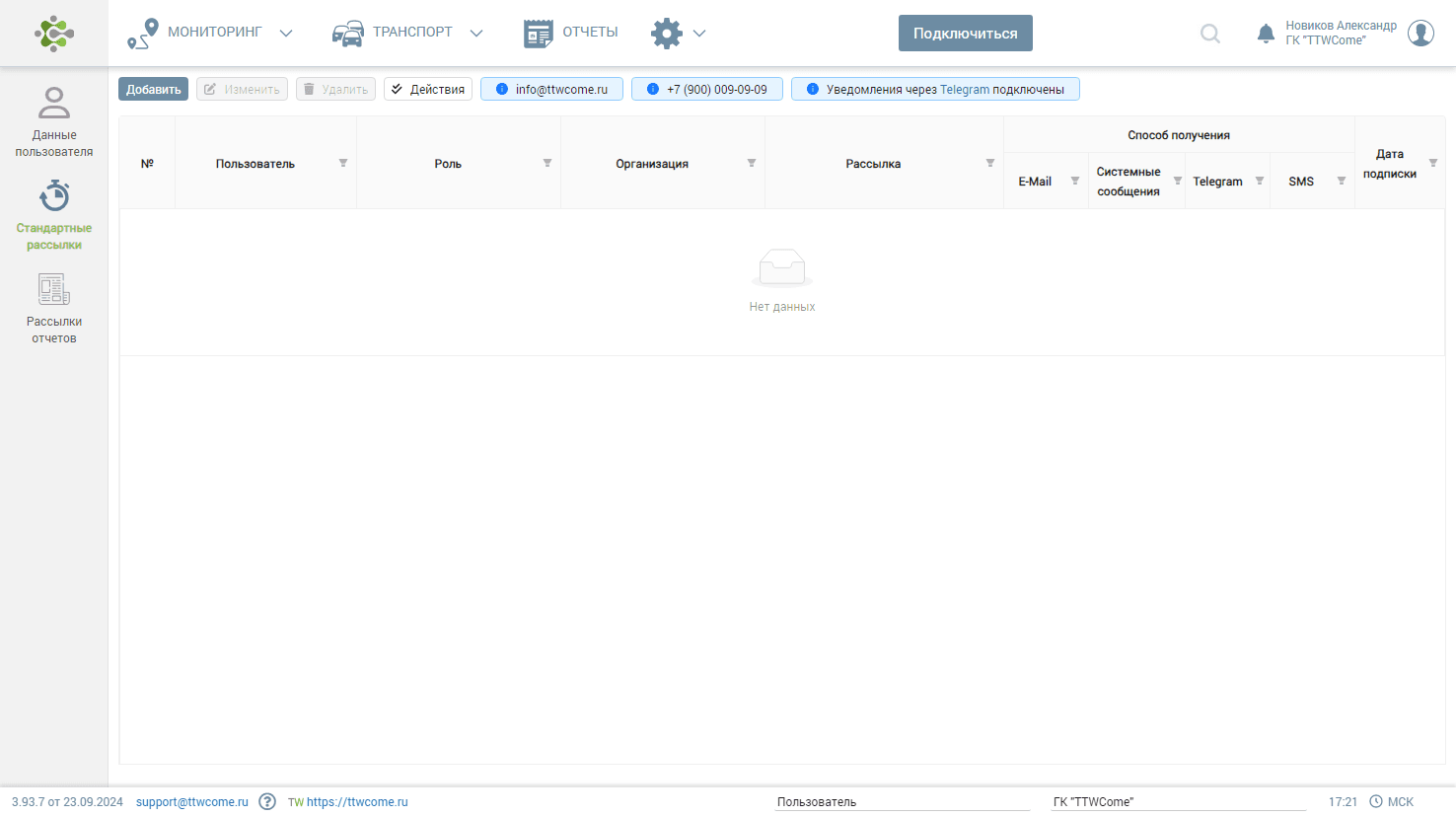The width and height of the screenshot is (1456, 817).
Task: Filter the E-Mail column
Action: [1075, 181]
